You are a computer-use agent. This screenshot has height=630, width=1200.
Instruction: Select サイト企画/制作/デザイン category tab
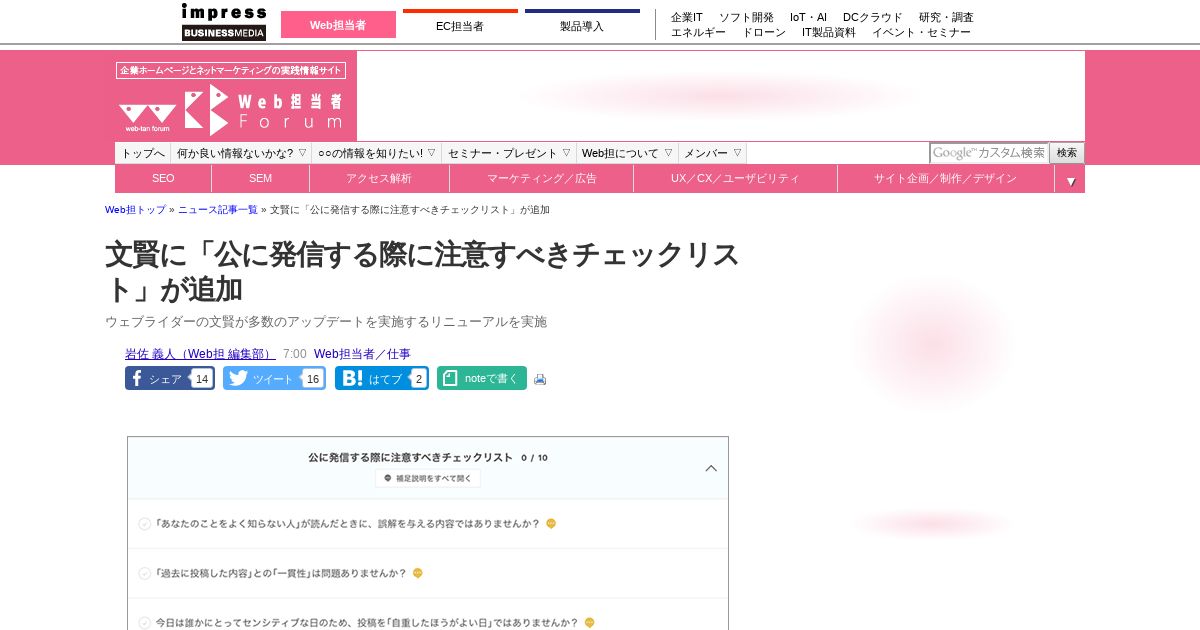[x=946, y=179]
